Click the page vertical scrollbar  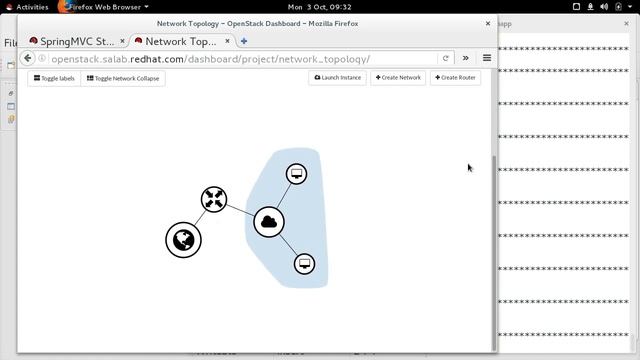tap(494, 252)
